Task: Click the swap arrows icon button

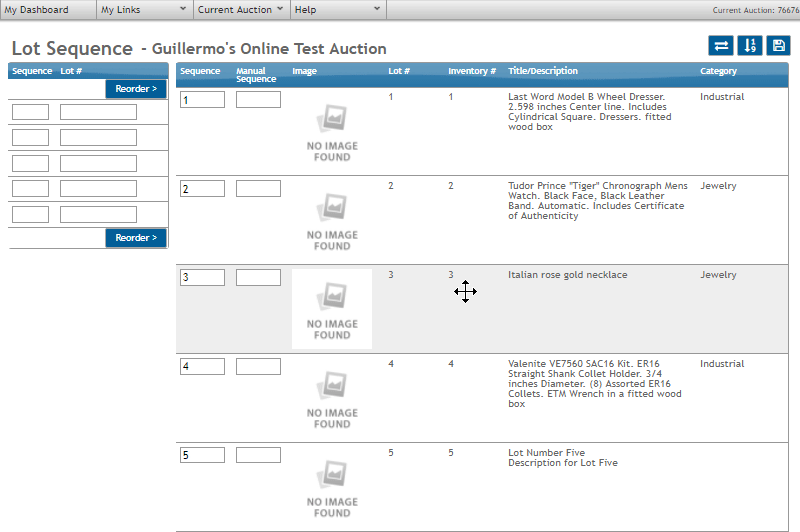Action: 721,45
